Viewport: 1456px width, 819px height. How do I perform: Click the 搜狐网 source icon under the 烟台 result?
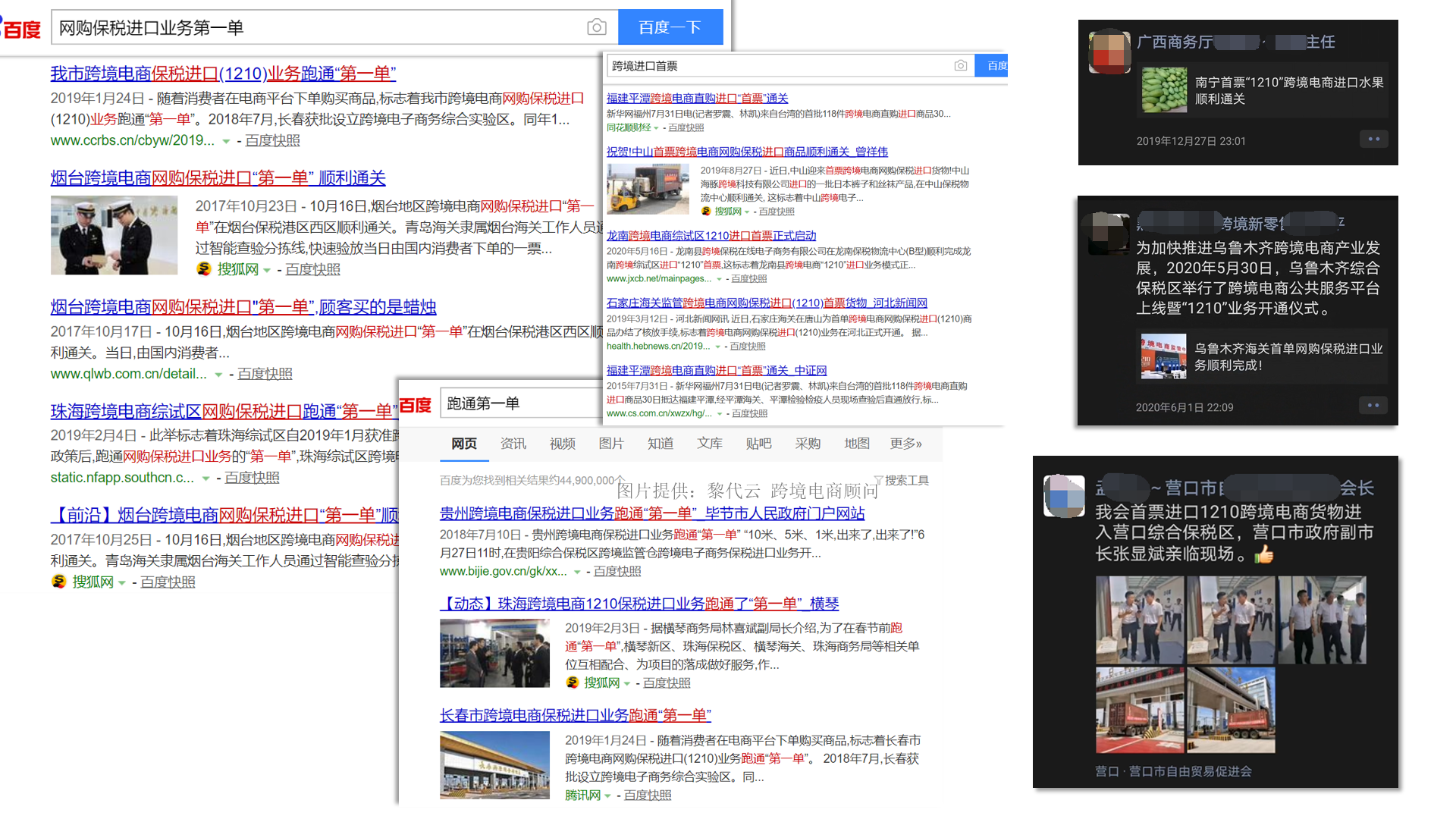point(203,269)
